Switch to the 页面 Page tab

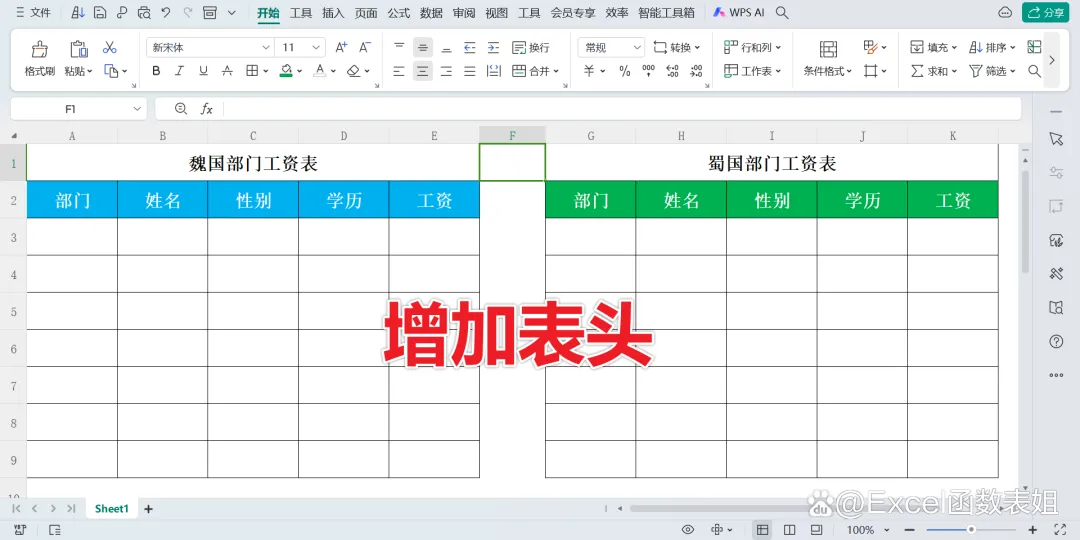pyautogui.click(x=366, y=12)
